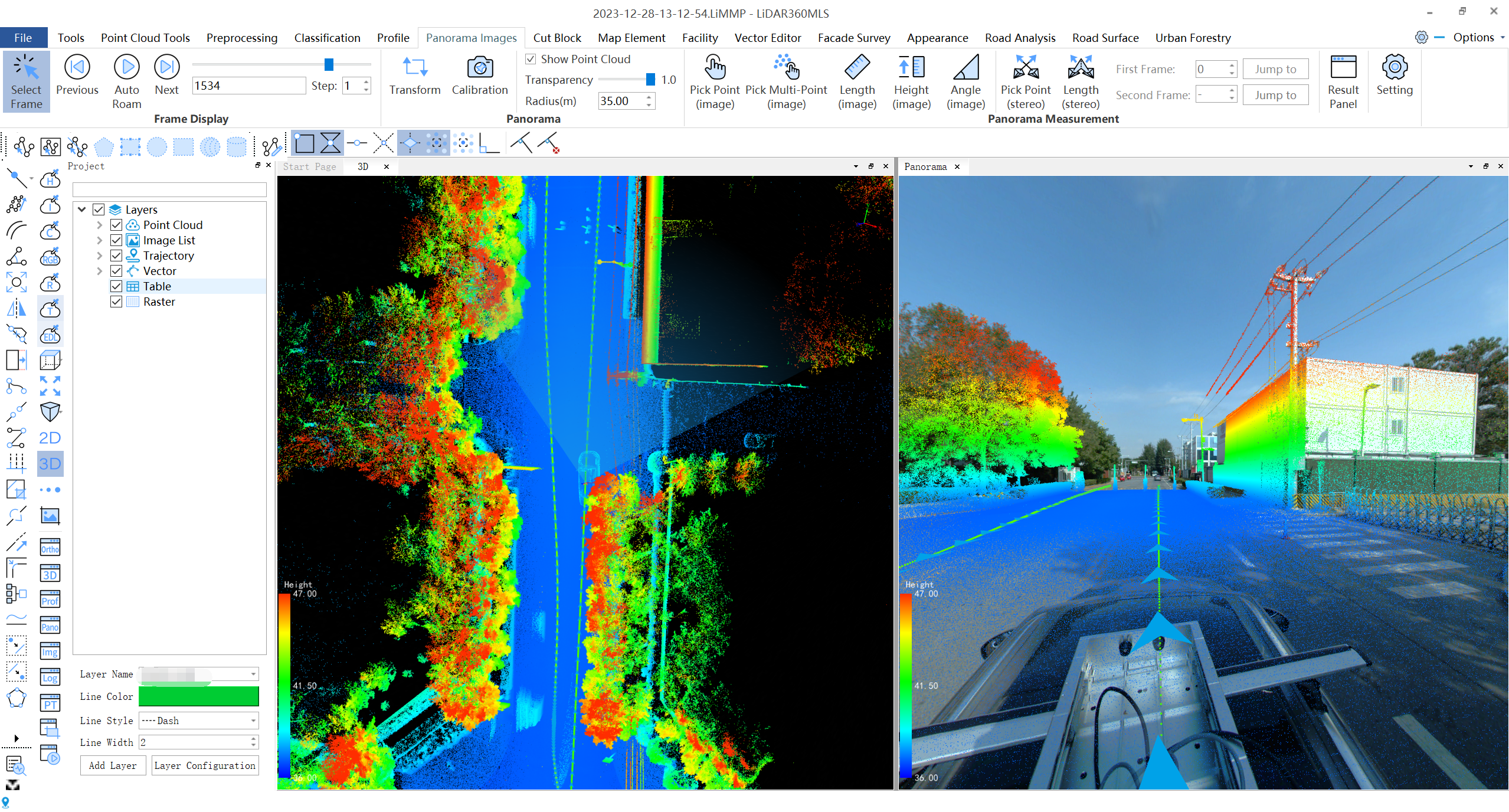
Task: Select Pick Point (image) tool
Action: (x=715, y=81)
